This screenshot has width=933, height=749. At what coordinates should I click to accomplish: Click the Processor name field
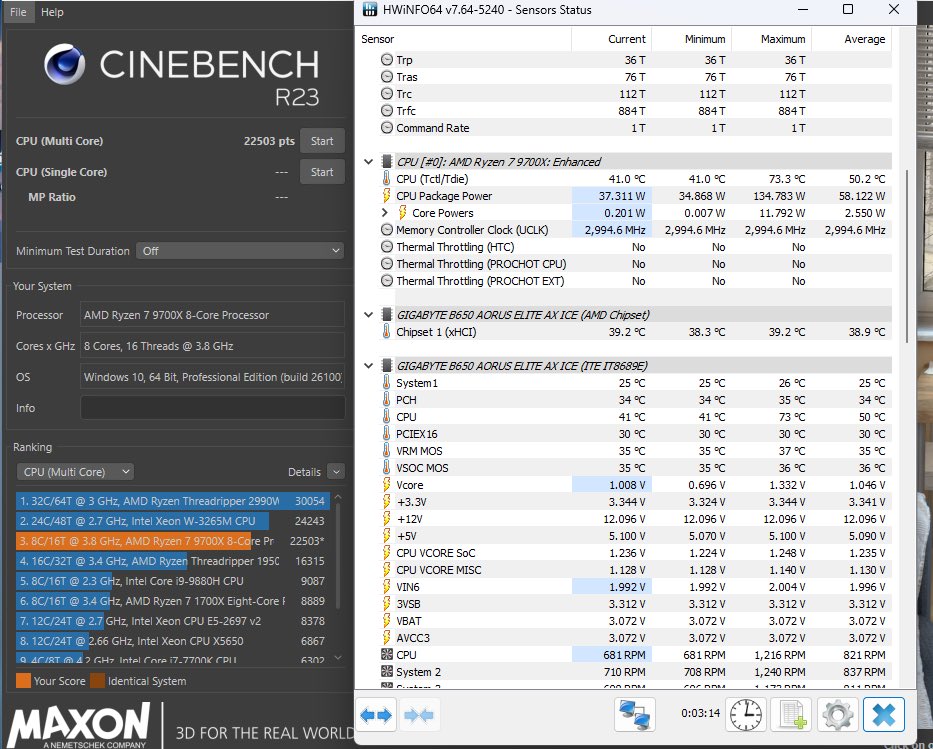tap(212, 315)
